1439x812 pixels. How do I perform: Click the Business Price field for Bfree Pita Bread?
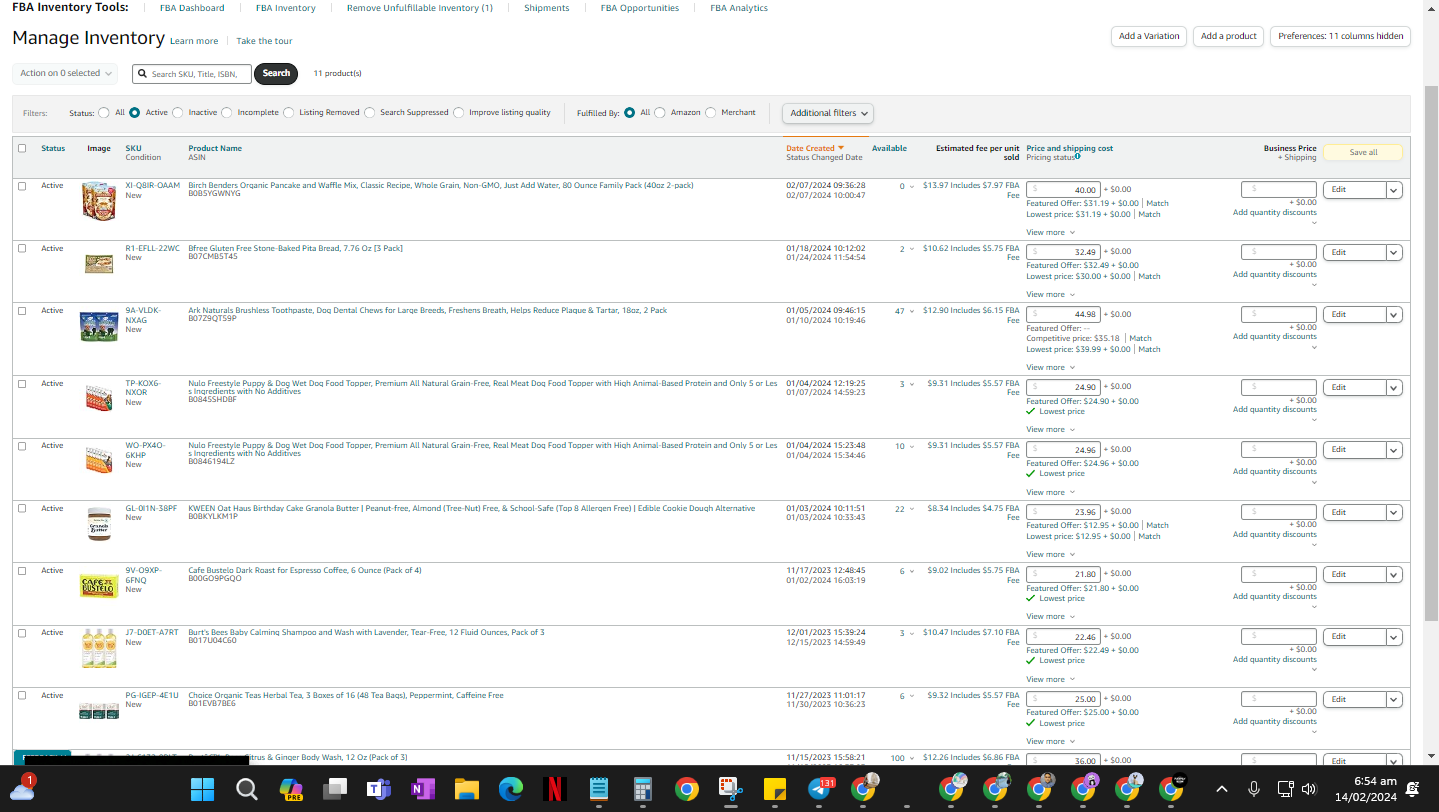pos(1279,252)
